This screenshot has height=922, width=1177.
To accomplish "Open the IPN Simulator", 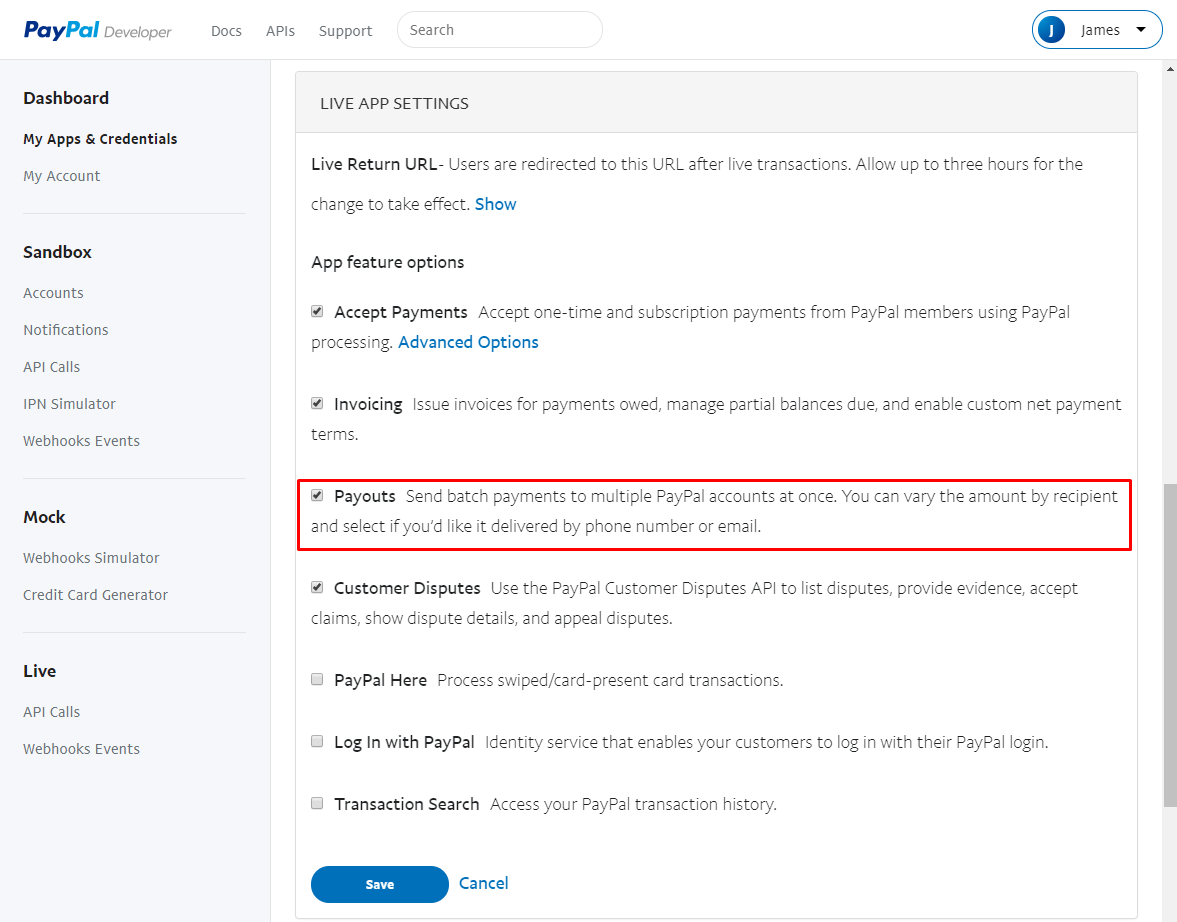I will click(69, 404).
